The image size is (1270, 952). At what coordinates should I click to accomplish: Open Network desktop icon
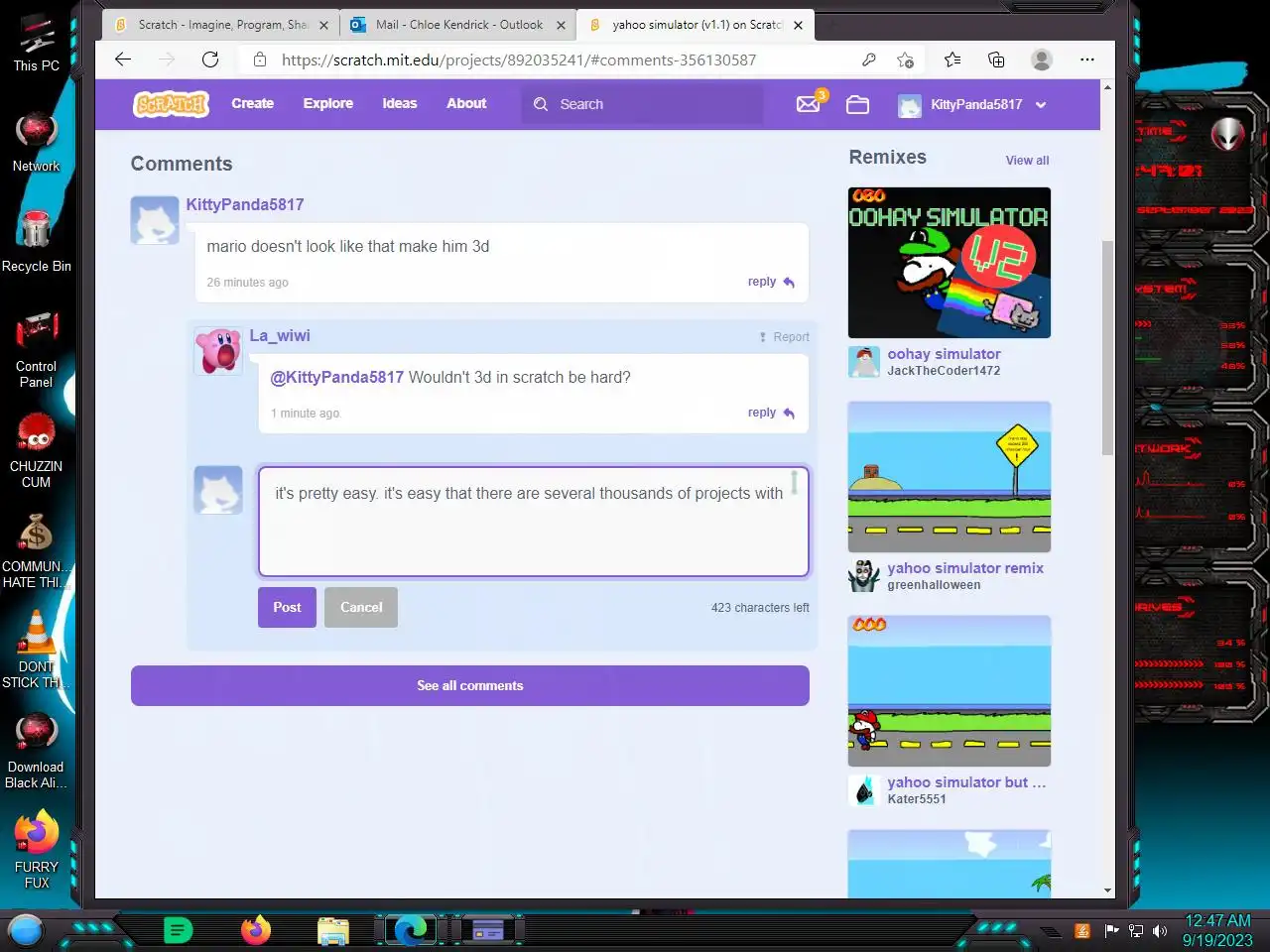coord(37,144)
